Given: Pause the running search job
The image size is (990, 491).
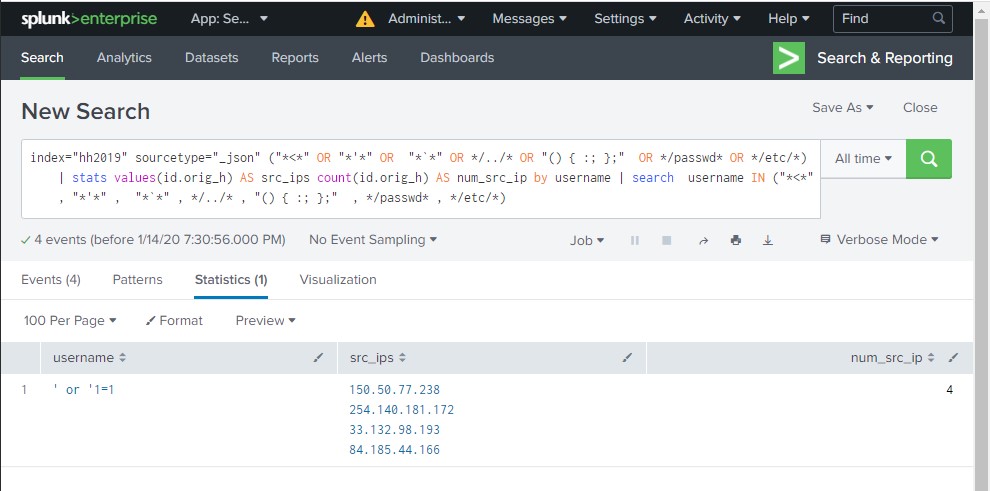Looking at the screenshot, I should coord(634,240).
